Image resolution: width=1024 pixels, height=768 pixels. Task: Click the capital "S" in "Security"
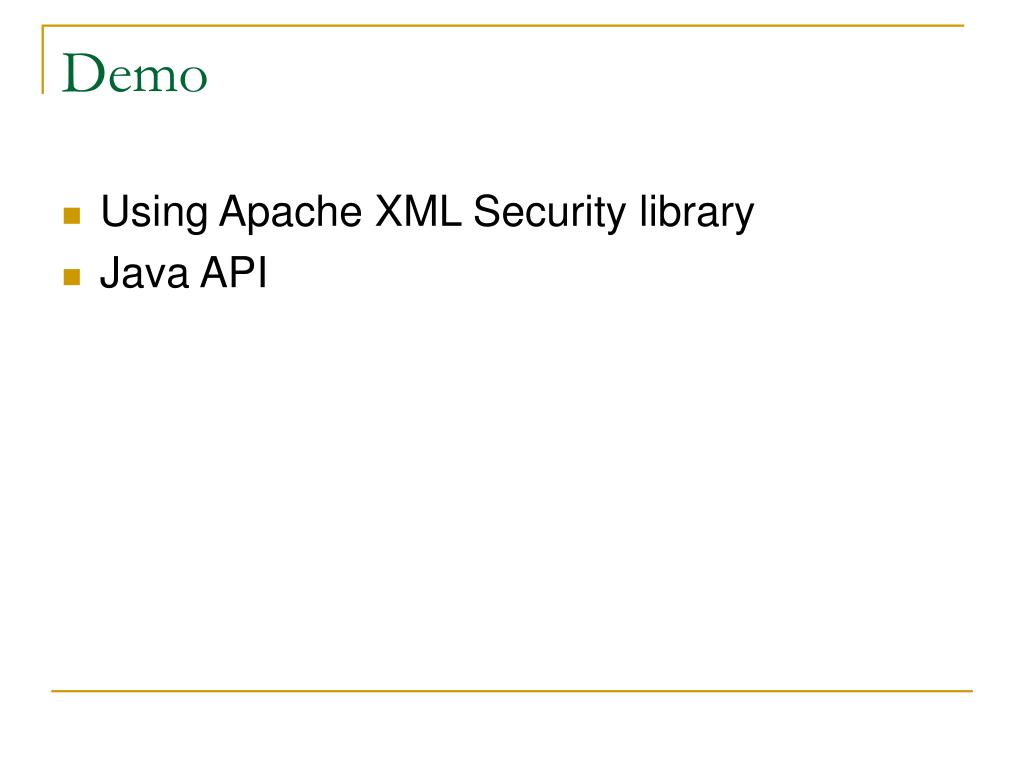[487, 211]
